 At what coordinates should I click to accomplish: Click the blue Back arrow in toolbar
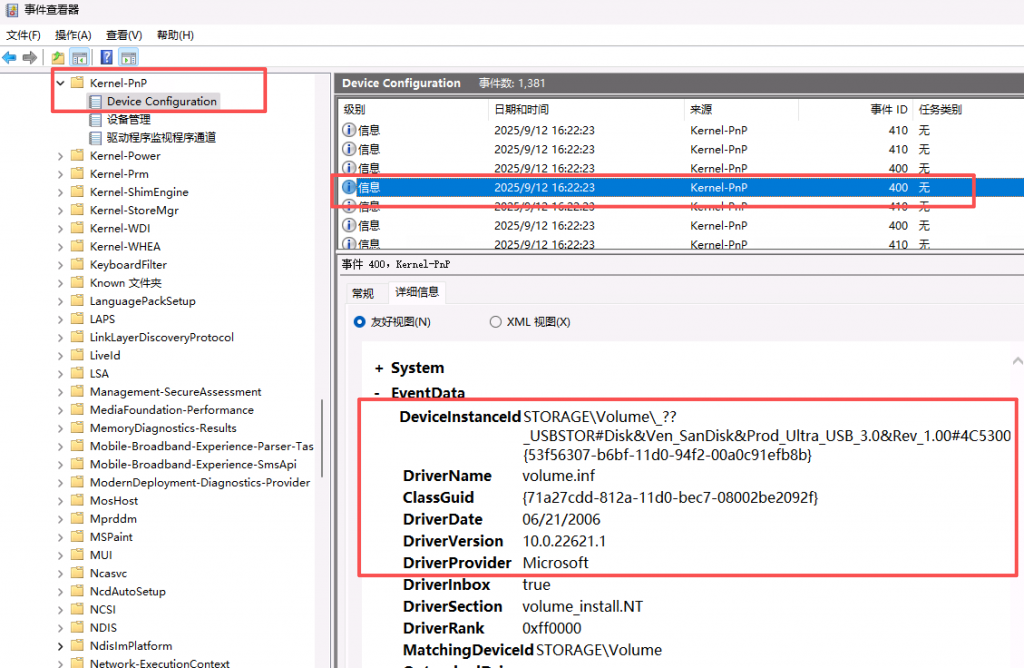(10, 58)
